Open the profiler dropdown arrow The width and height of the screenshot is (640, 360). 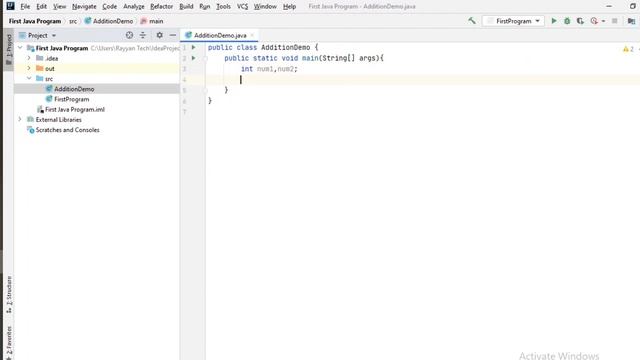coord(603,21)
